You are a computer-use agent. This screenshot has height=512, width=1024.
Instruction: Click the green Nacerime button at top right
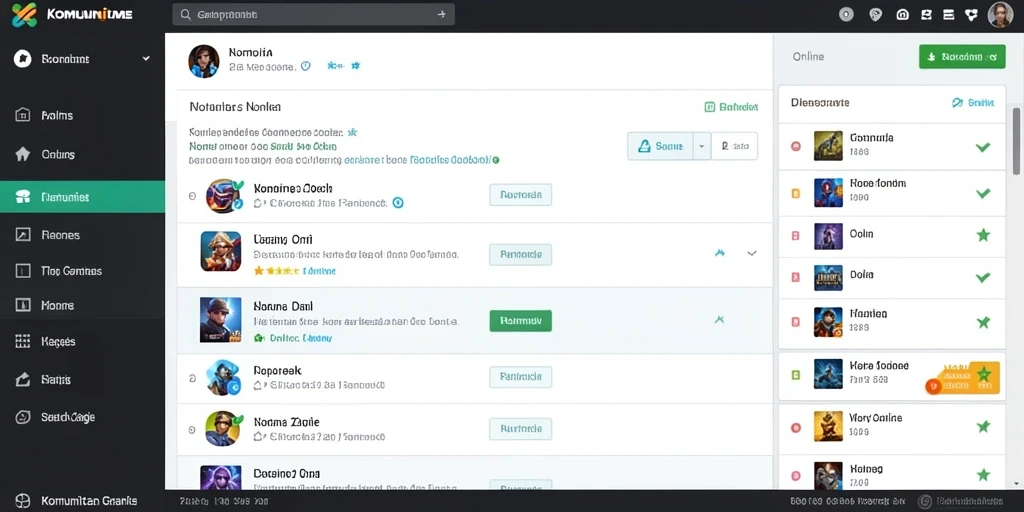962,57
